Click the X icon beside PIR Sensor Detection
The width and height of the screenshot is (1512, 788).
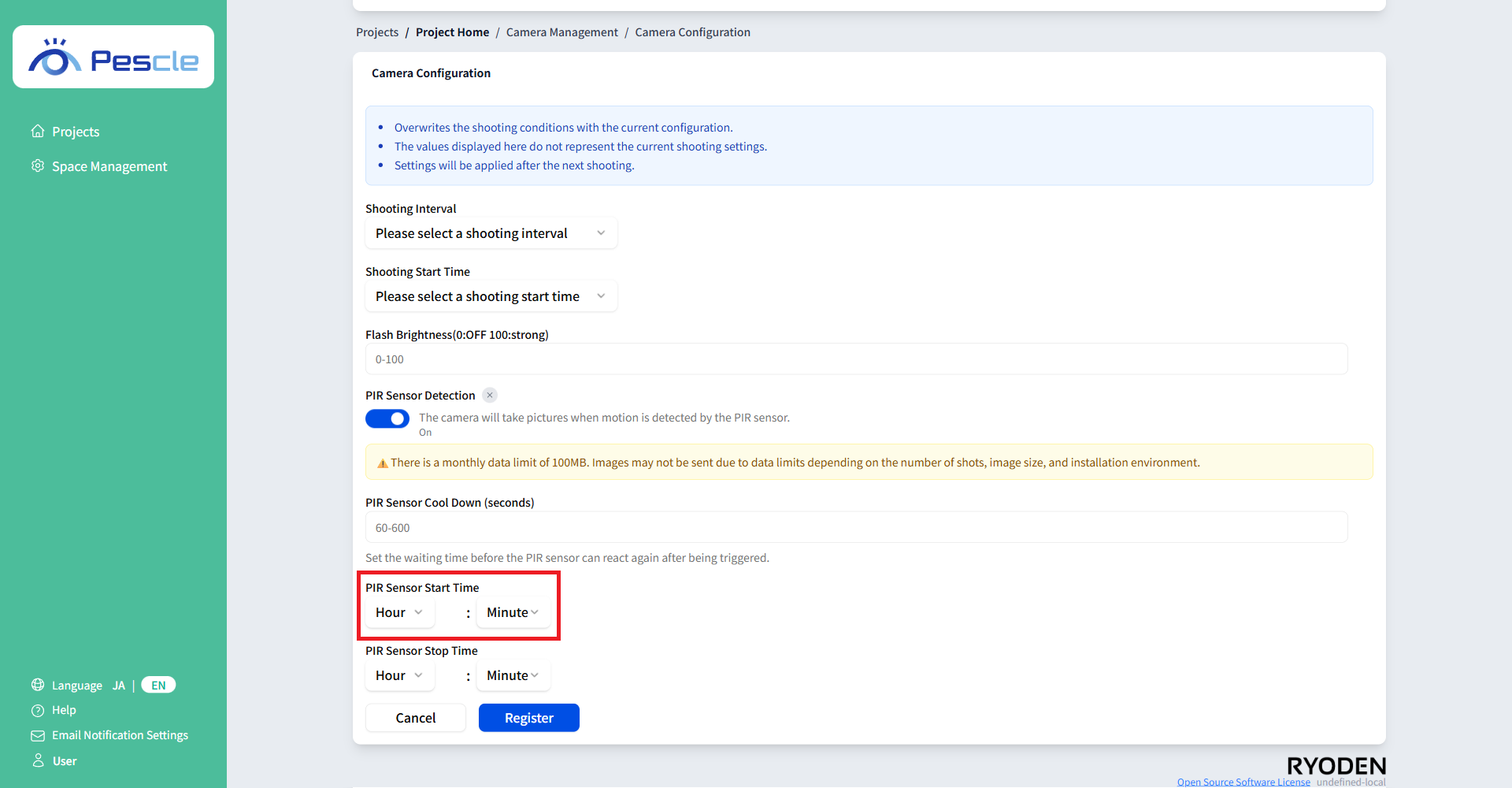tap(490, 396)
